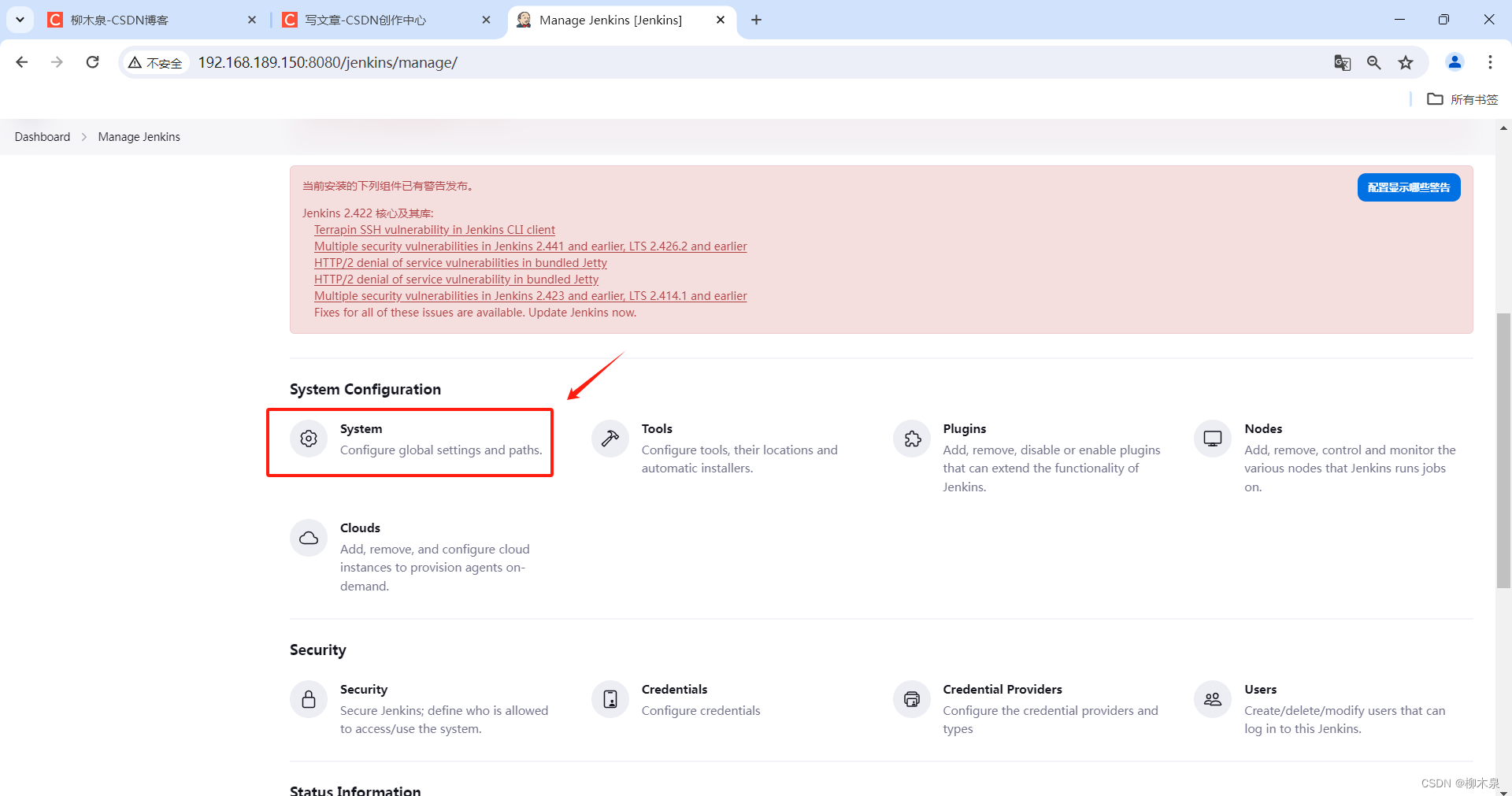Screen dimensions: 1512x796
Task: Click the breadcrumb chevron after Dashboard
Action: point(84,137)
